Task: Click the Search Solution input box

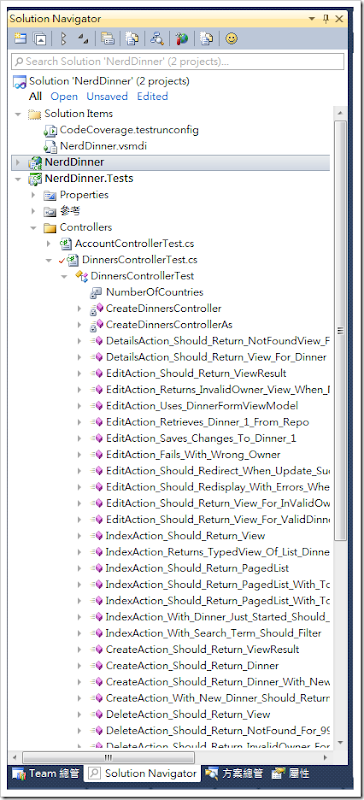Action: [x=178, y=61]
